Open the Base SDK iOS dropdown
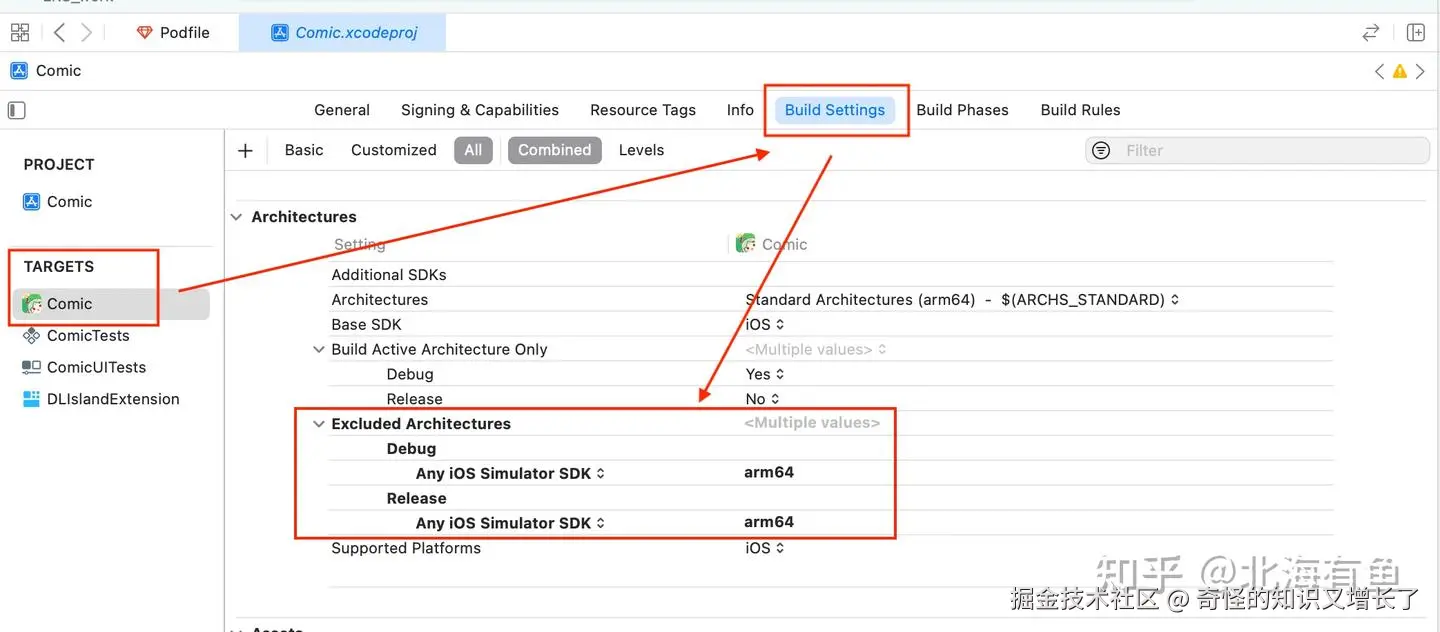This screenshot has height=632, width=1440. [765, 325]
